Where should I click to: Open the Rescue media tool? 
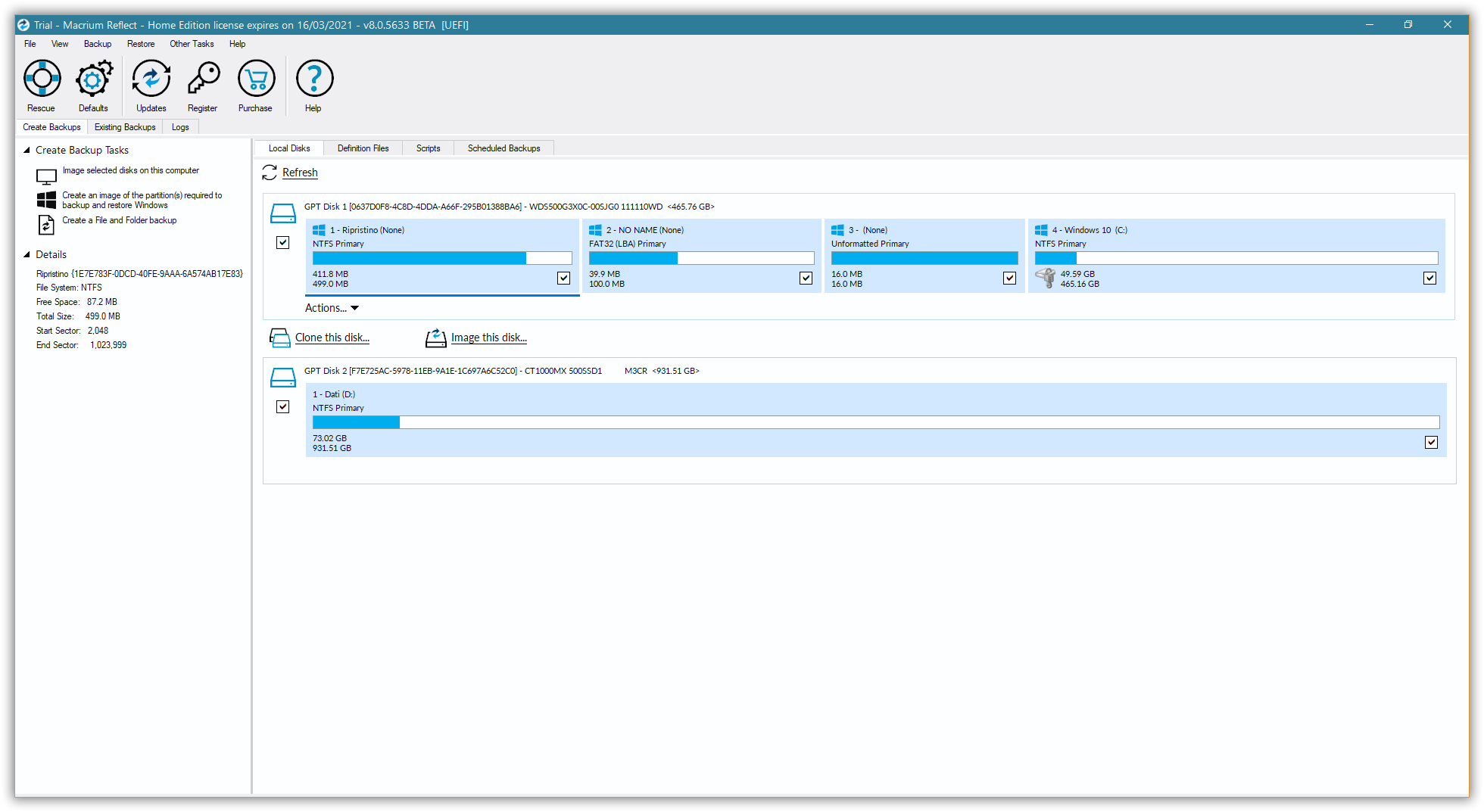point(42,79)
